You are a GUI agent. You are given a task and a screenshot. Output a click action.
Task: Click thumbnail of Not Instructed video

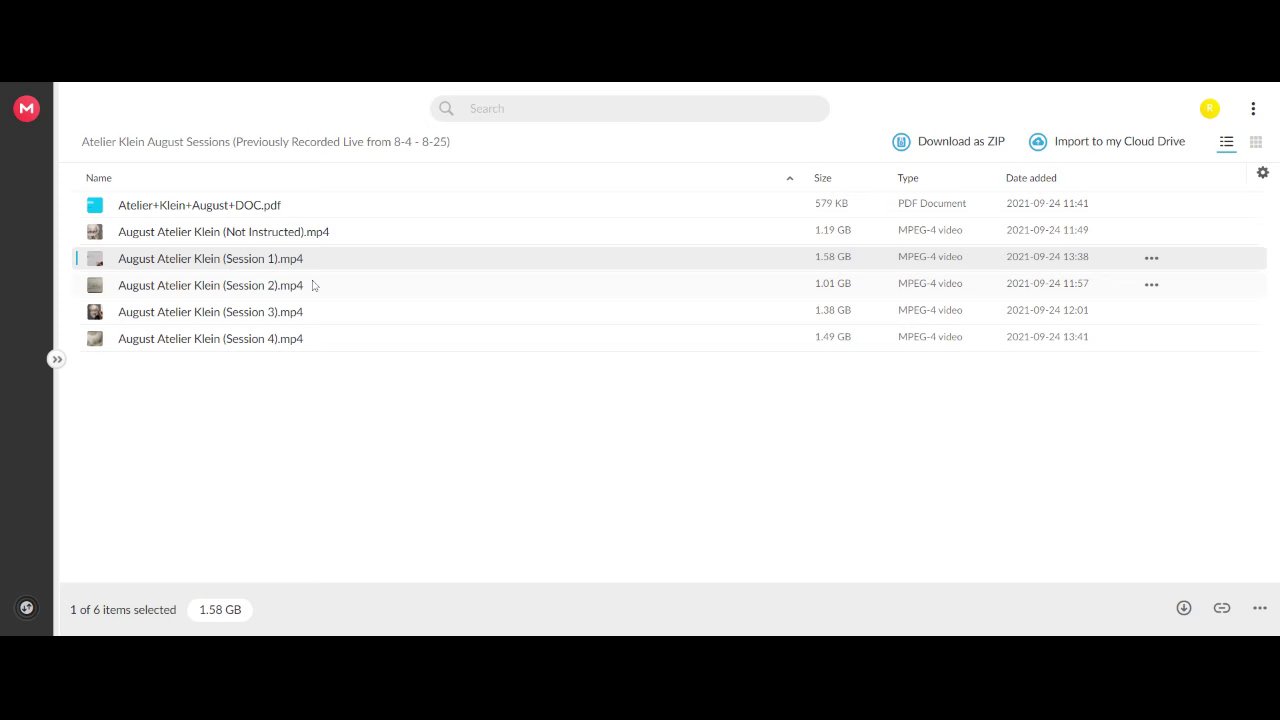[x=95, y=232]
